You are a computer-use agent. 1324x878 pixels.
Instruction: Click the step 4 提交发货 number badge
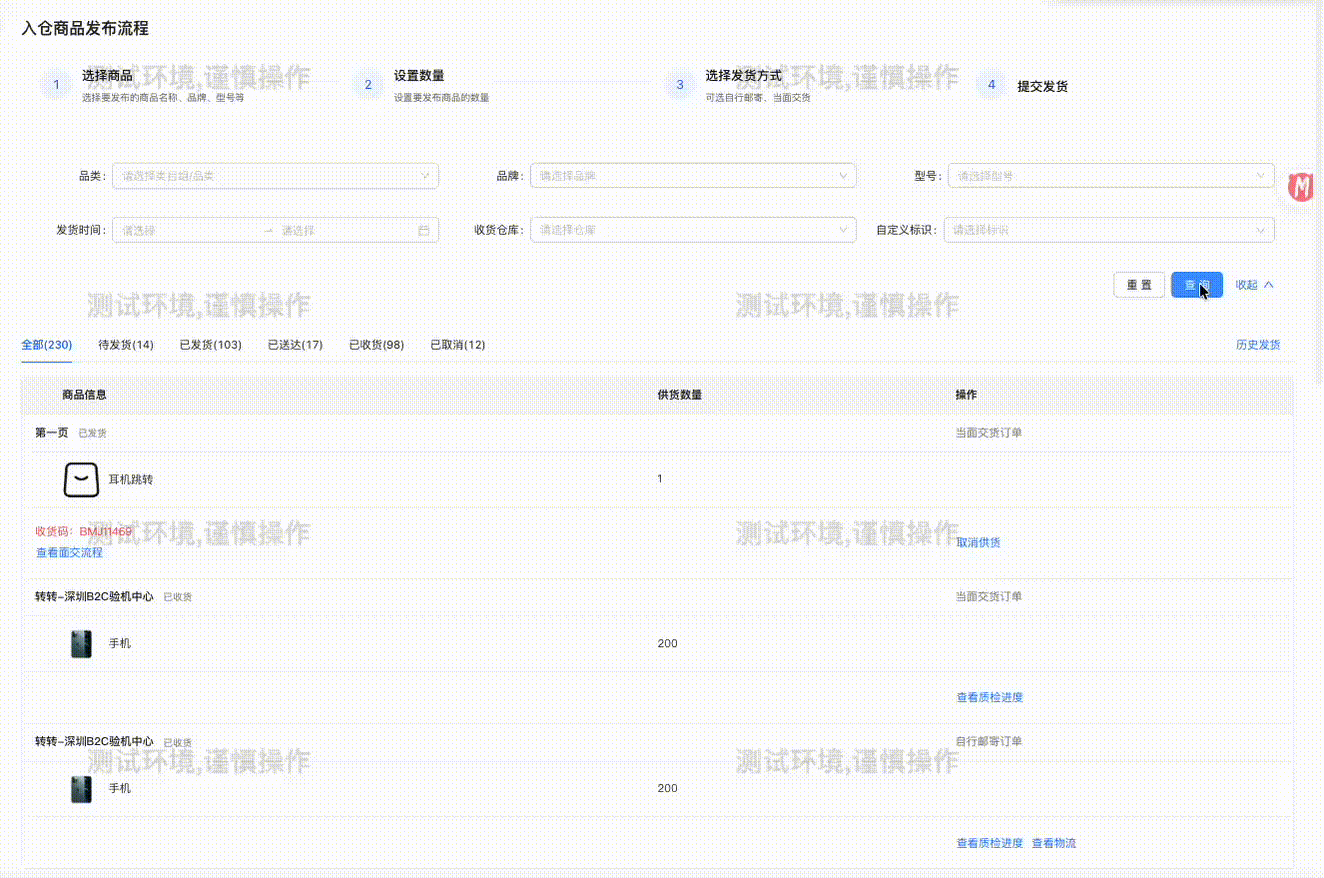[991, 85]
